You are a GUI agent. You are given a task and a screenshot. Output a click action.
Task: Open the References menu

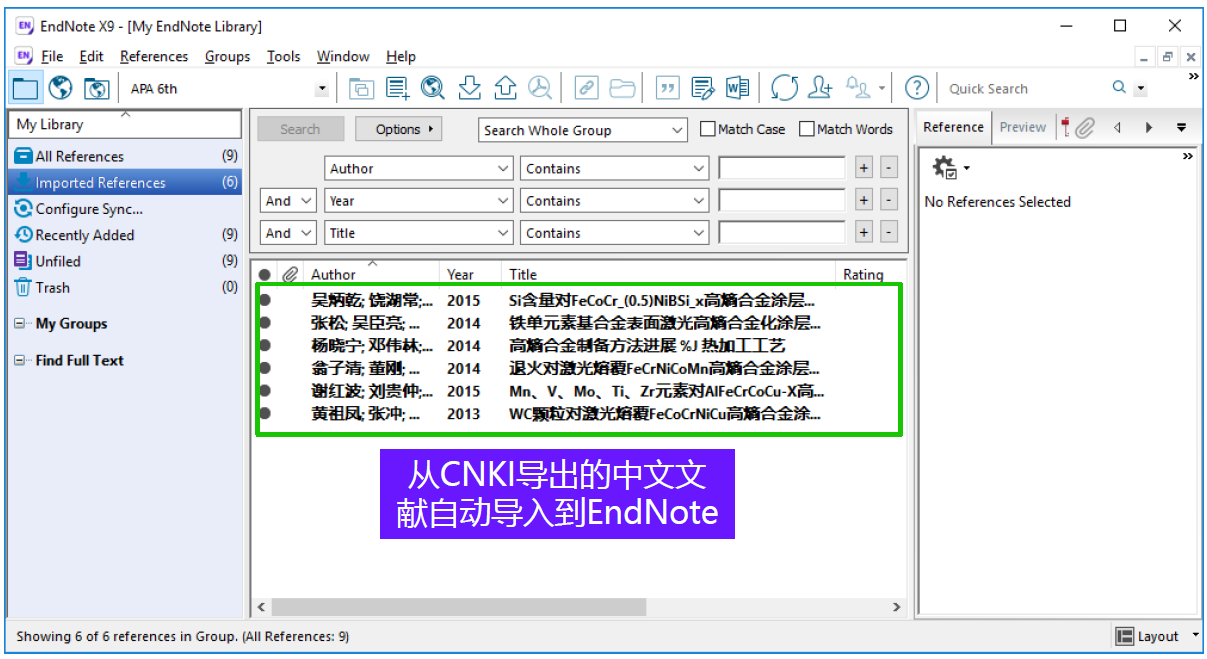pyautogui.click(x=154, y=57)
